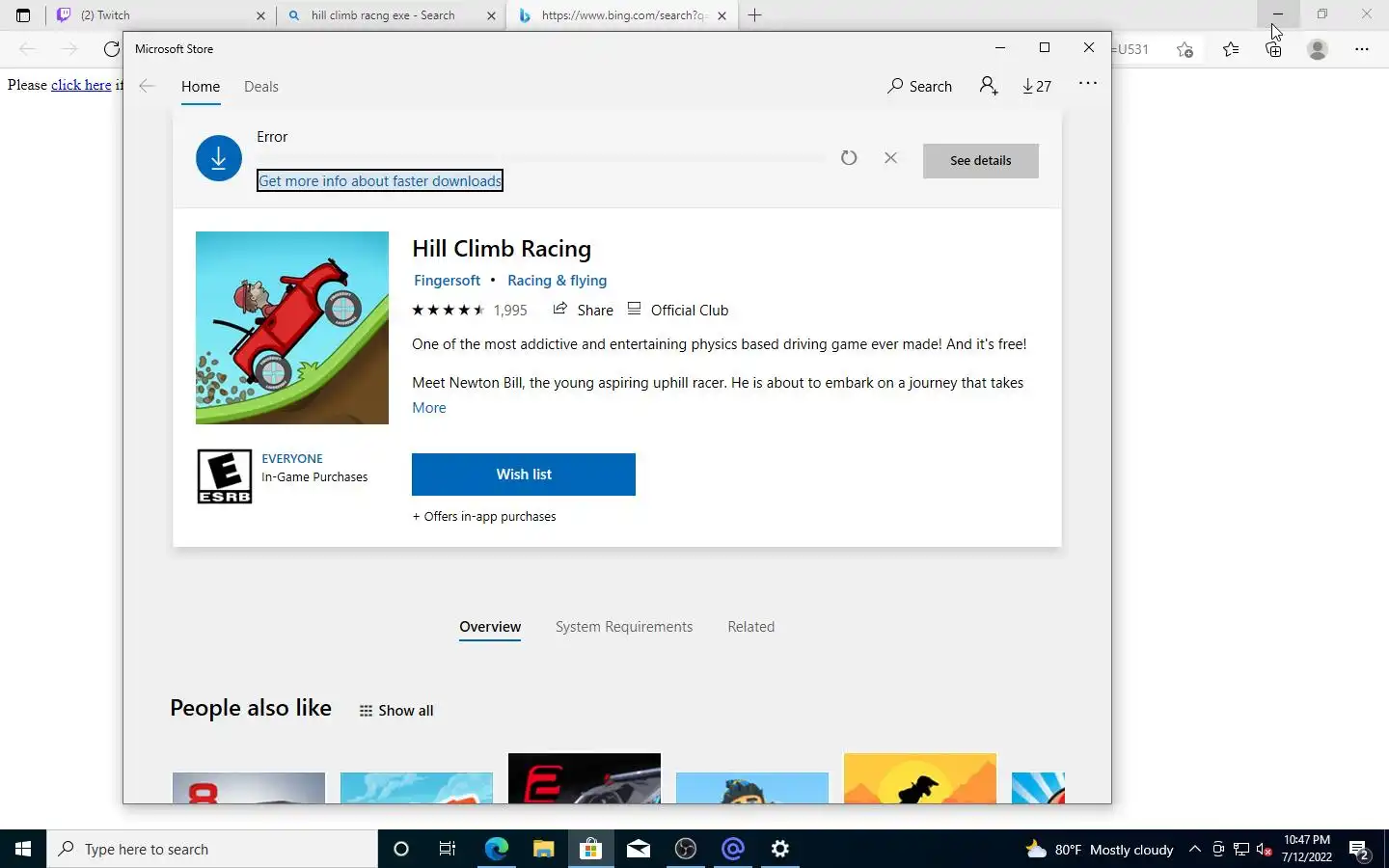
Task: Open the EVERYONE rating link
Action: pos(292,459)
